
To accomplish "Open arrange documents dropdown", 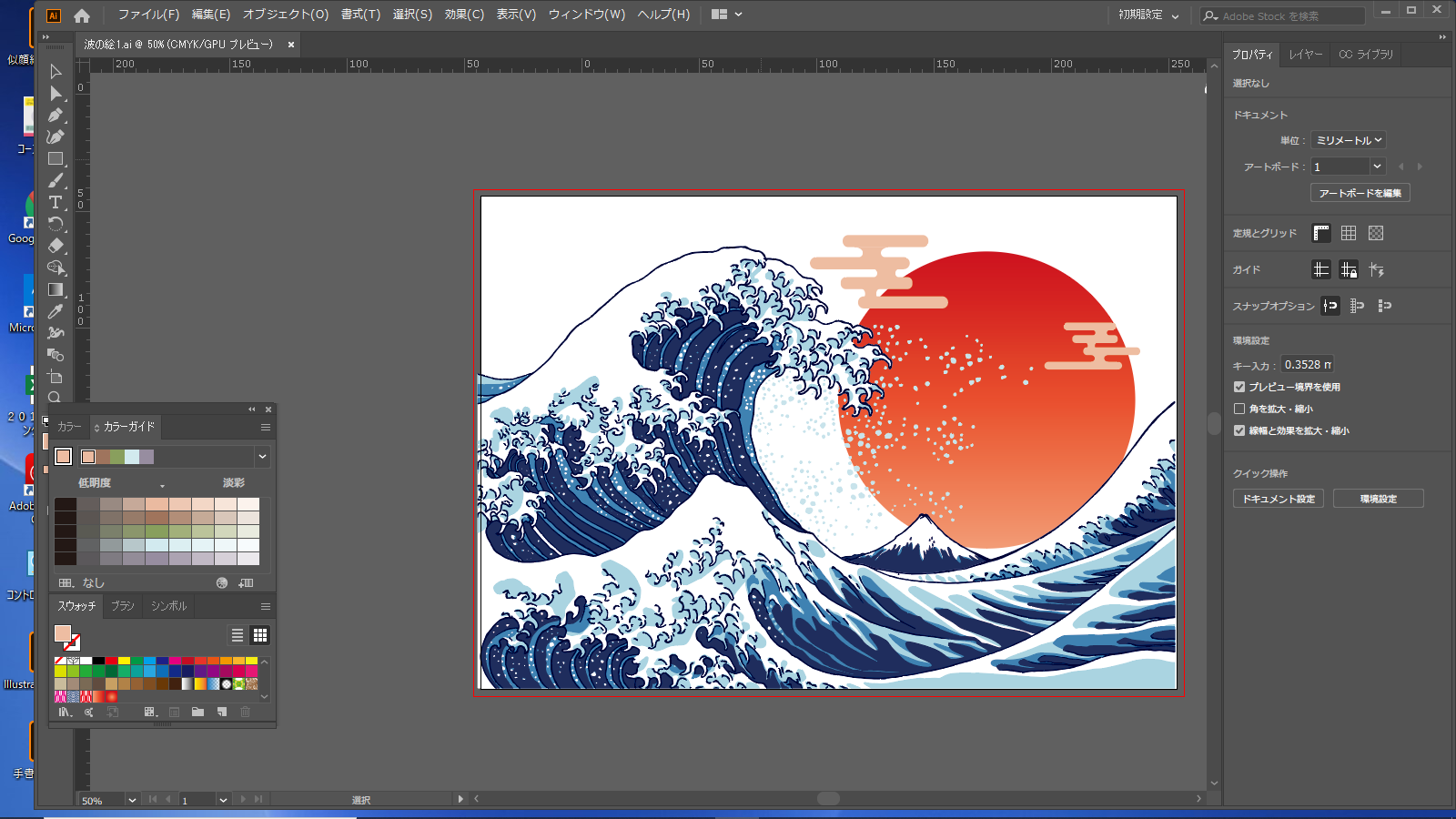I will pos(727,15).
